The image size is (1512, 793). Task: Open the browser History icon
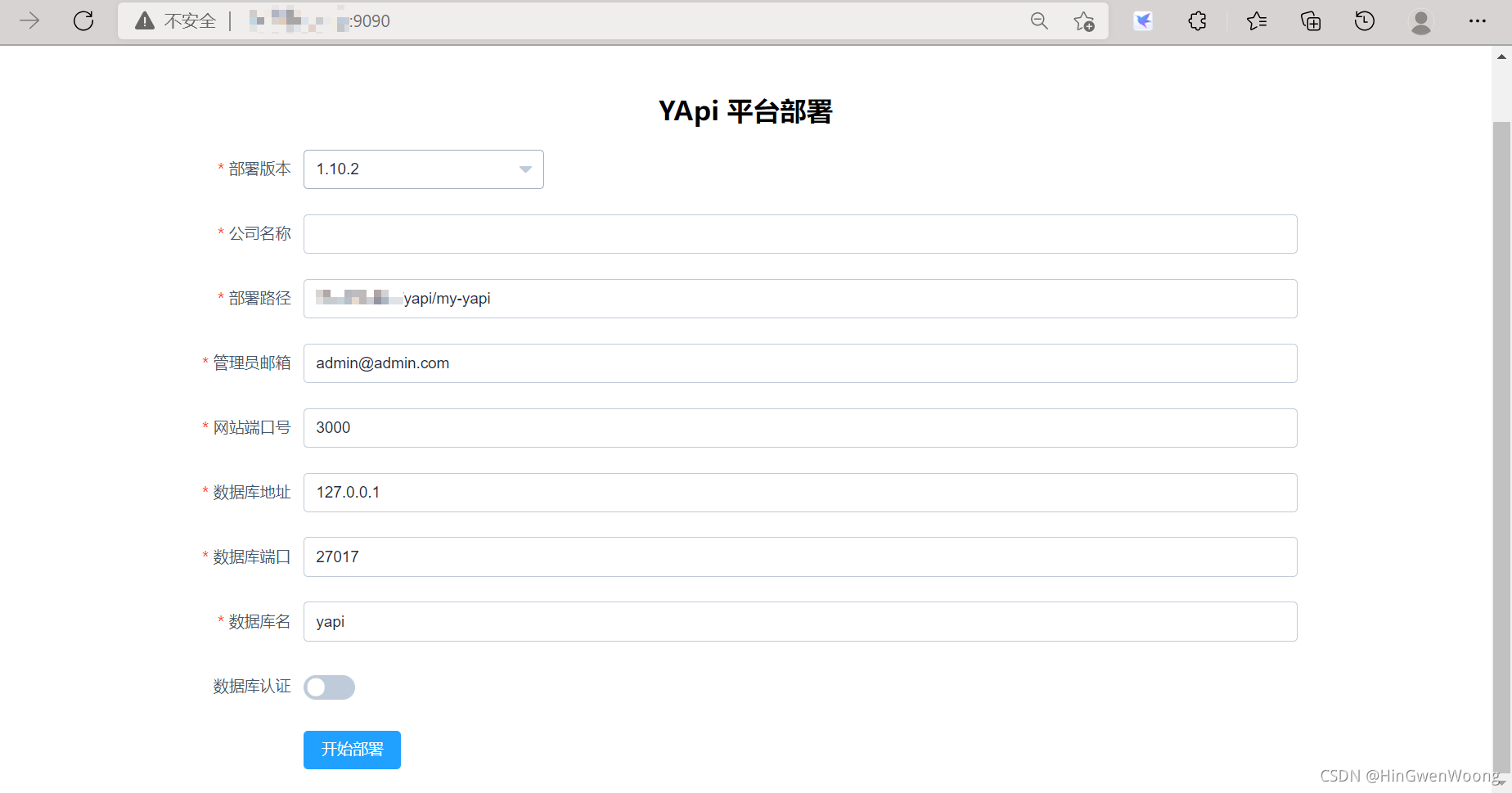click(1365, 21)
